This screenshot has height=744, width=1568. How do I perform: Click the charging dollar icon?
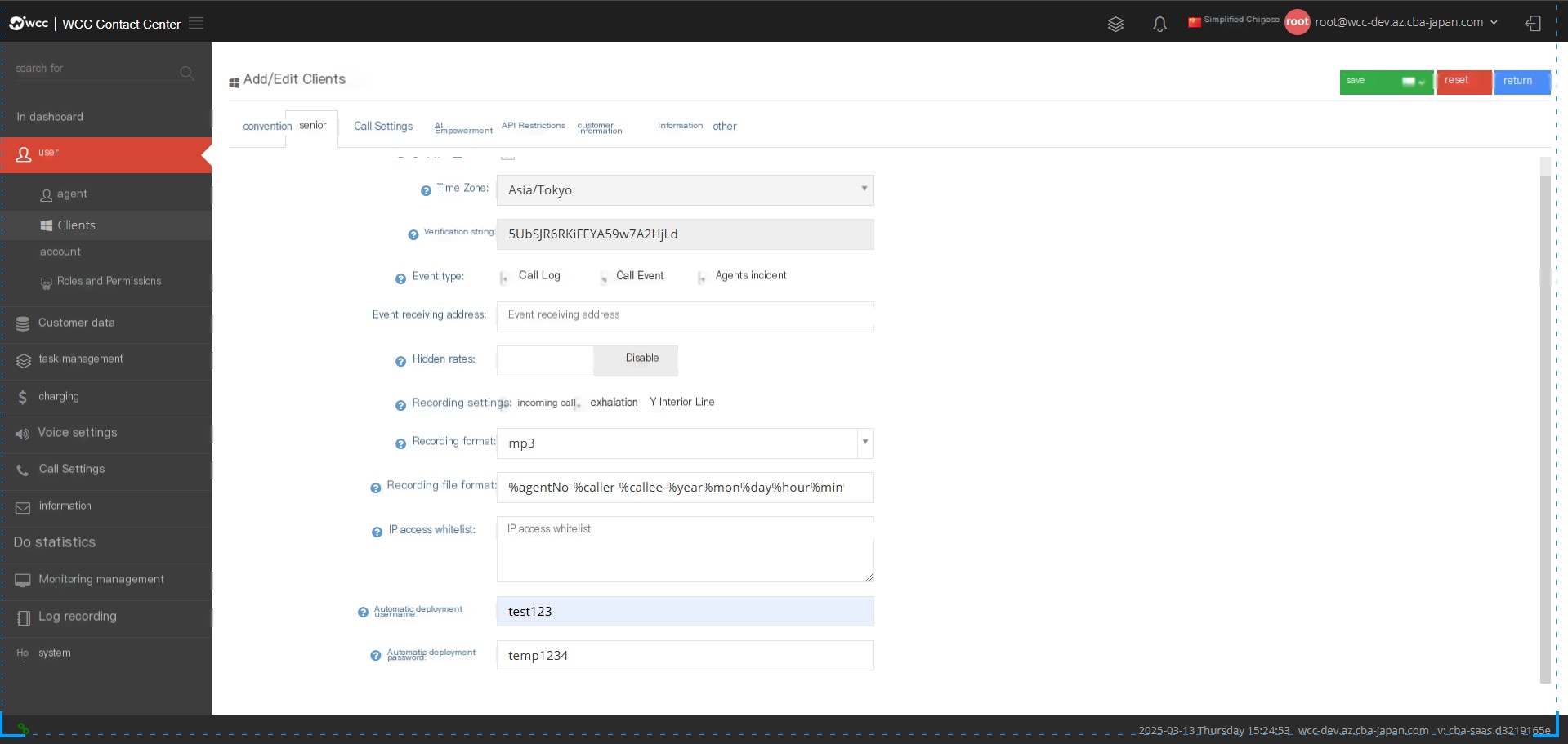(22, 397)
